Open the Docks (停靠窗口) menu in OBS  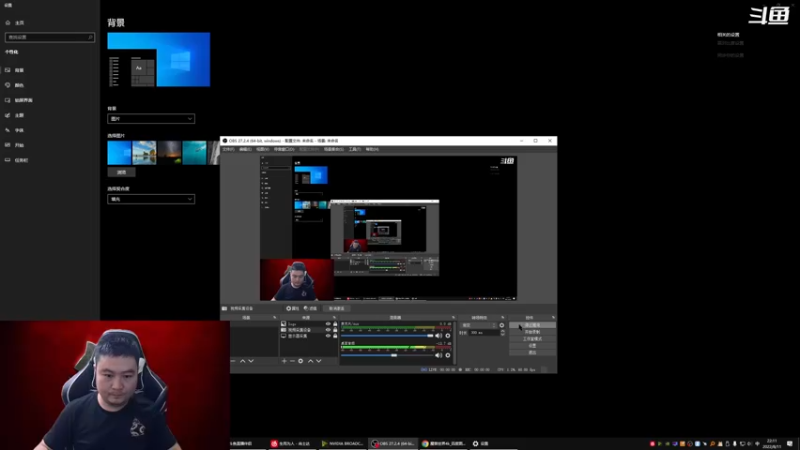coord(284,149)
